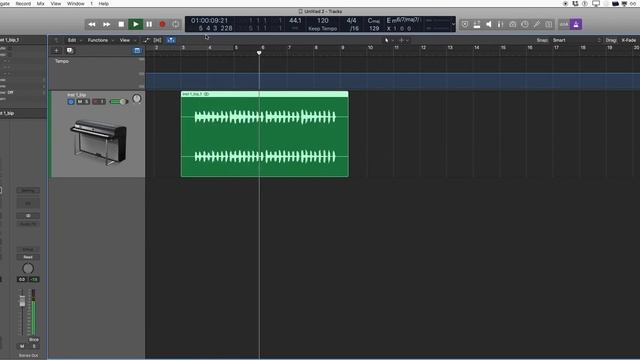Click the 120 tempo value in the LCD
Viewport: 640px width, 360px height.
322,20
